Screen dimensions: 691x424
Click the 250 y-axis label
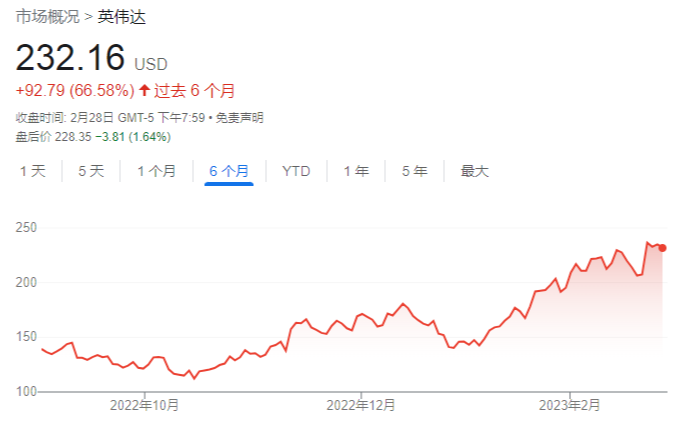[x=26, y=228]
